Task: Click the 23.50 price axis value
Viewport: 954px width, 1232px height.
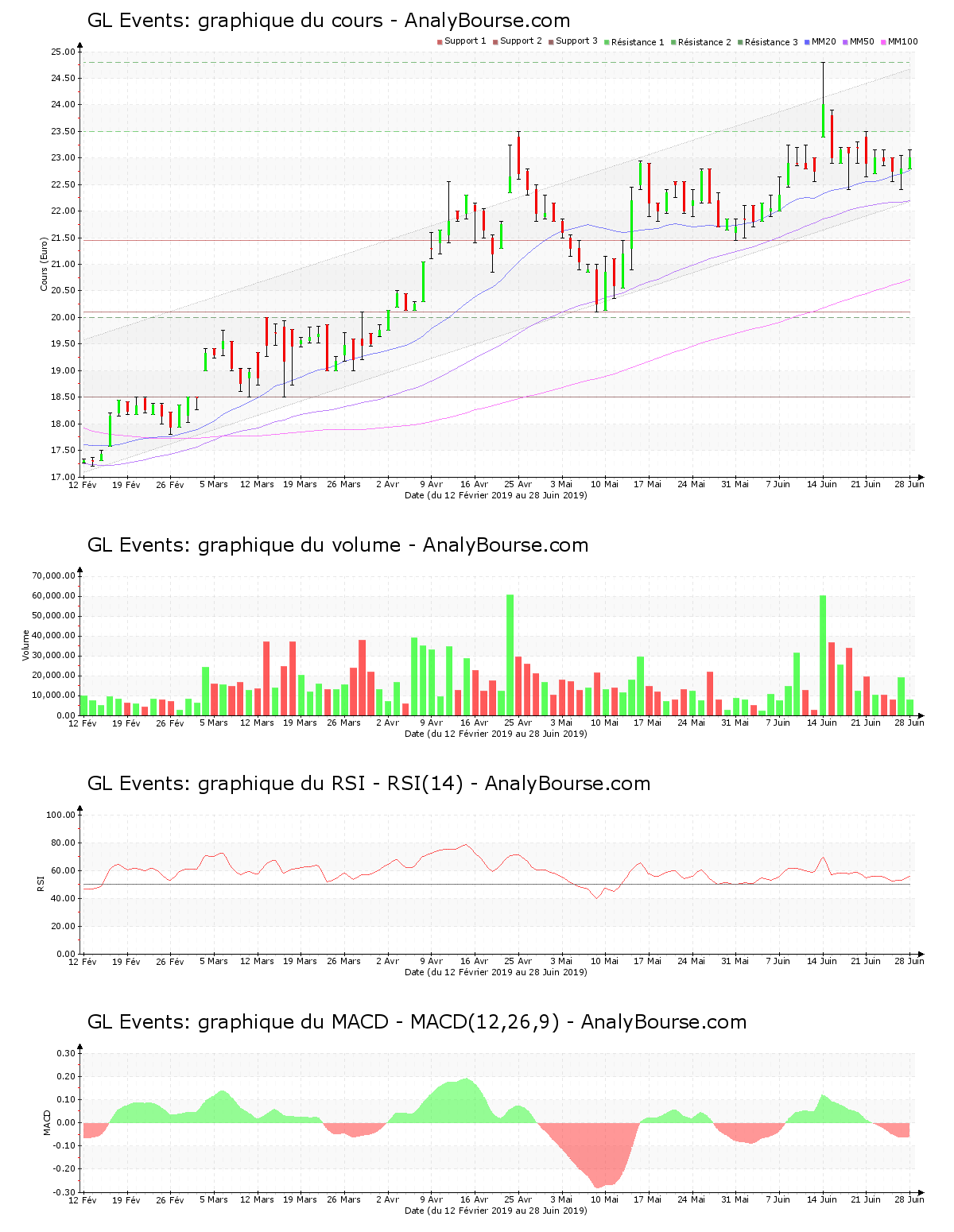Action: point(63,131)
